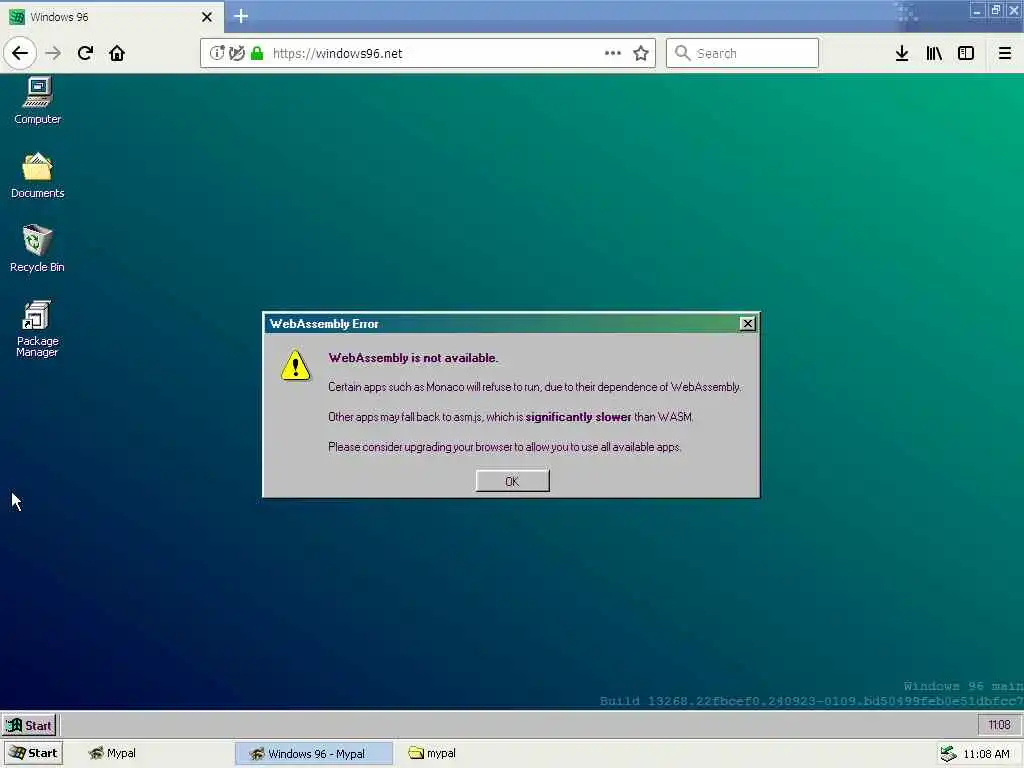This screenshot has height=768, width=1024.
Task: Click the "significantly slower" bold text
Action: click(578, 417)
